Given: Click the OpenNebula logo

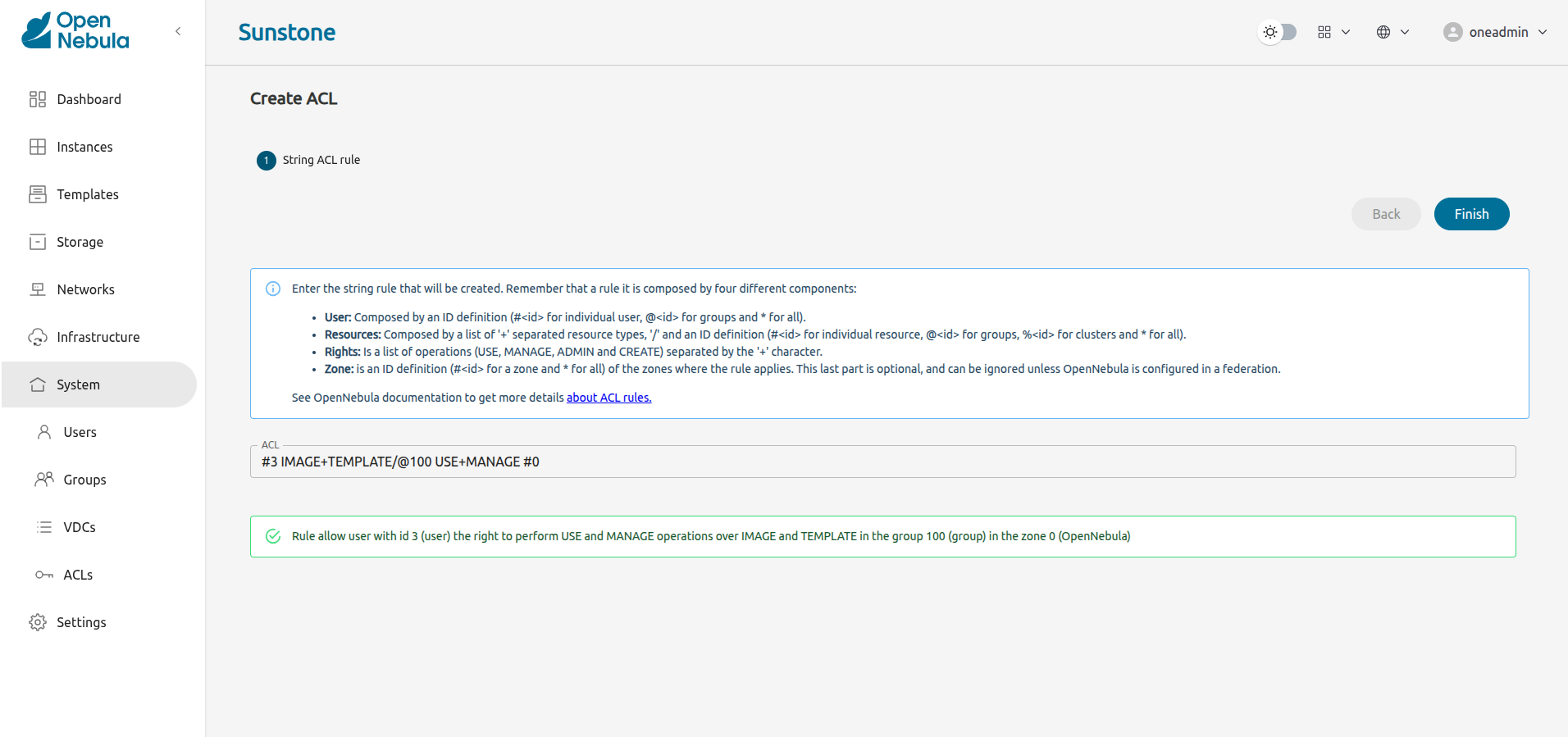Looking at the screenshot, I should [x=75, y=31].
